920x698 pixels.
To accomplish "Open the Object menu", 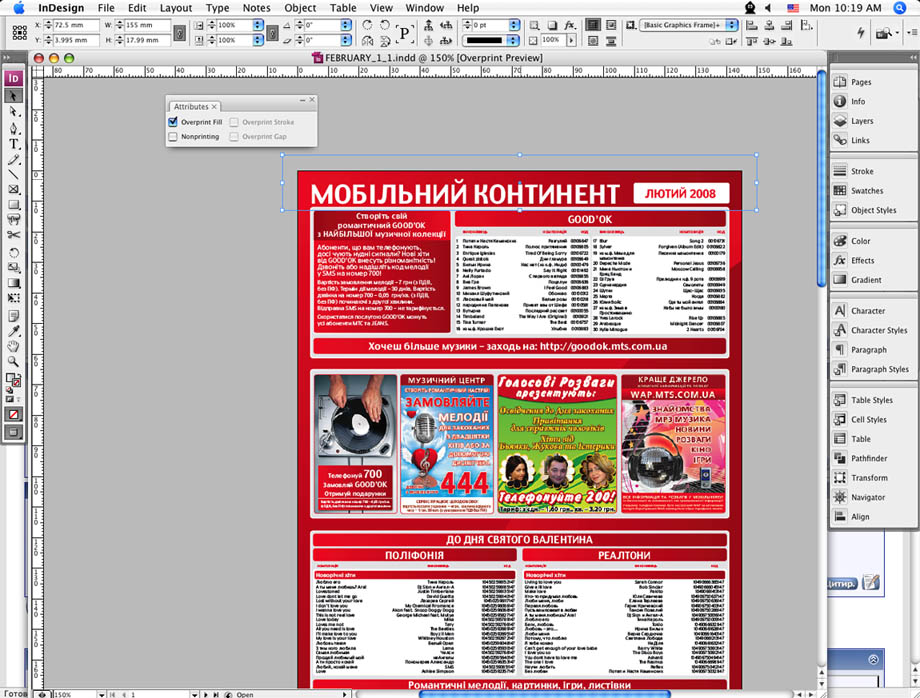I will pos(300,8).
